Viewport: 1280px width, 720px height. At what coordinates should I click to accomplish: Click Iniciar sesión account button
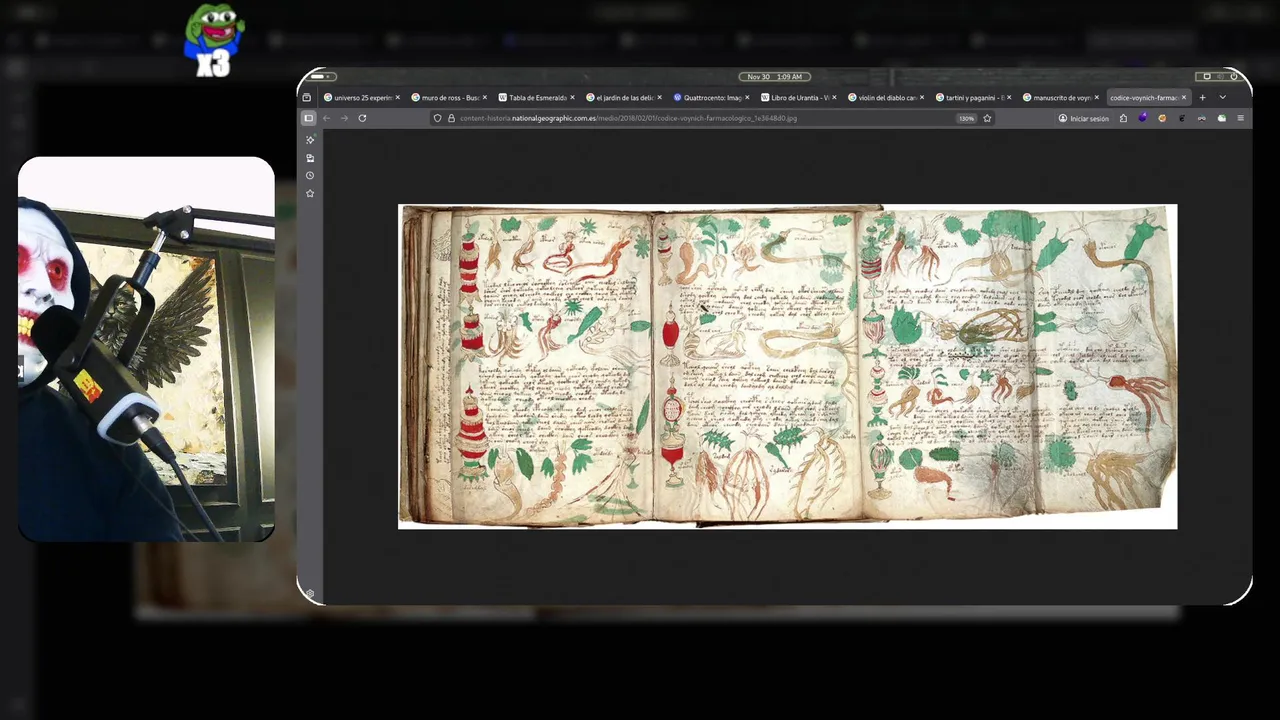[x=1084, y=118]
